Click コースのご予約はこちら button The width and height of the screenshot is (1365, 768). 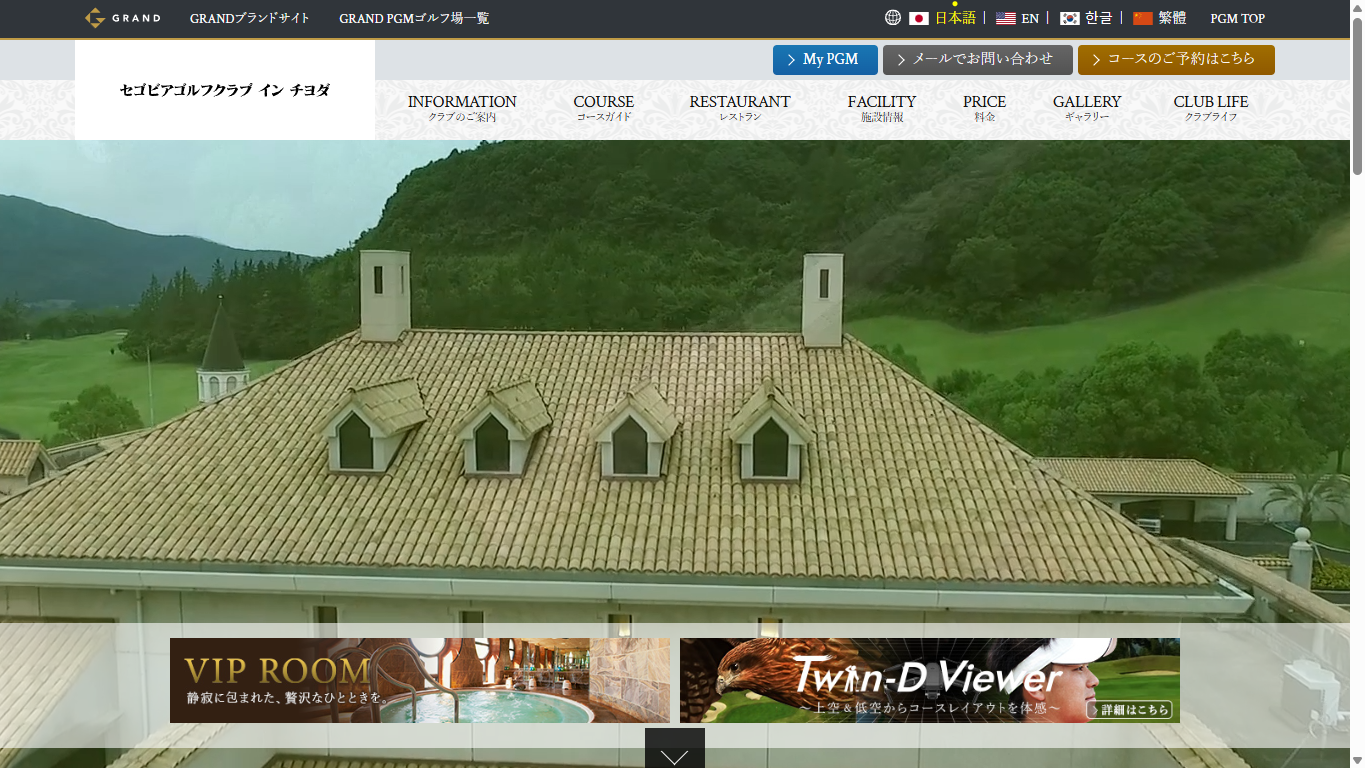[1176, 60]
